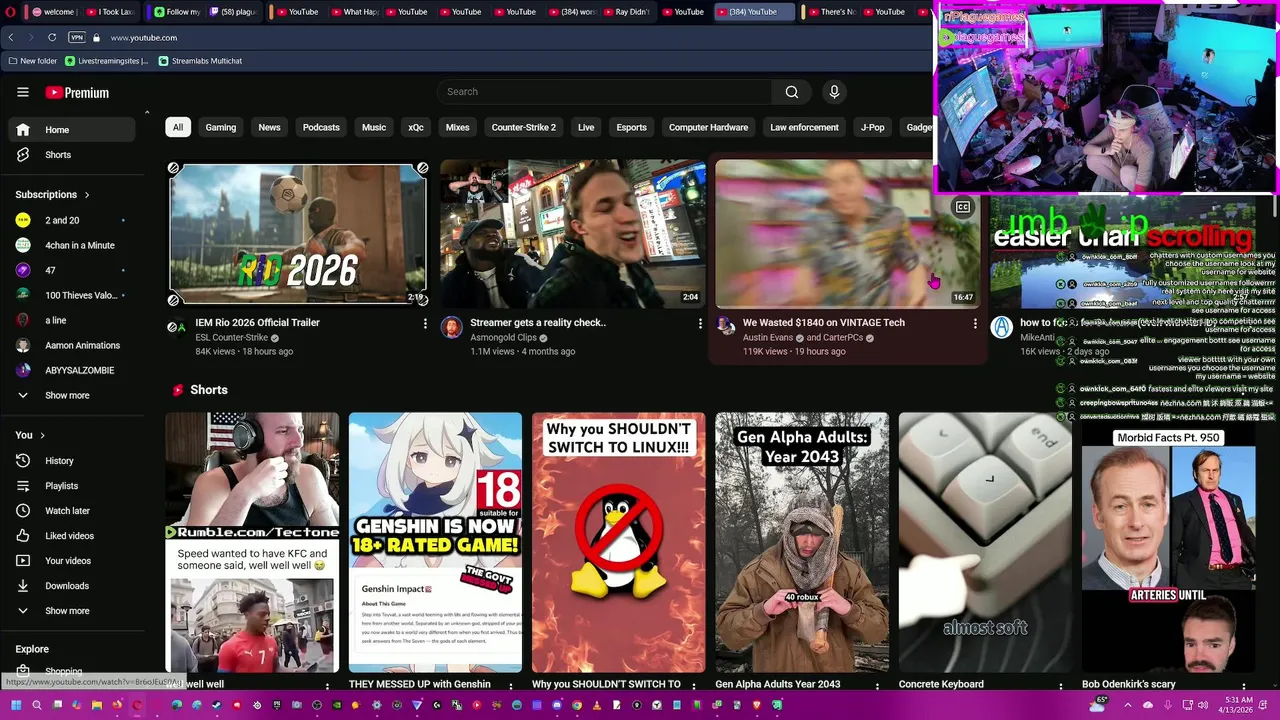Open Liked videos in the sidebar
Screen dimensions: 1280x720
[x=71, y=536]
